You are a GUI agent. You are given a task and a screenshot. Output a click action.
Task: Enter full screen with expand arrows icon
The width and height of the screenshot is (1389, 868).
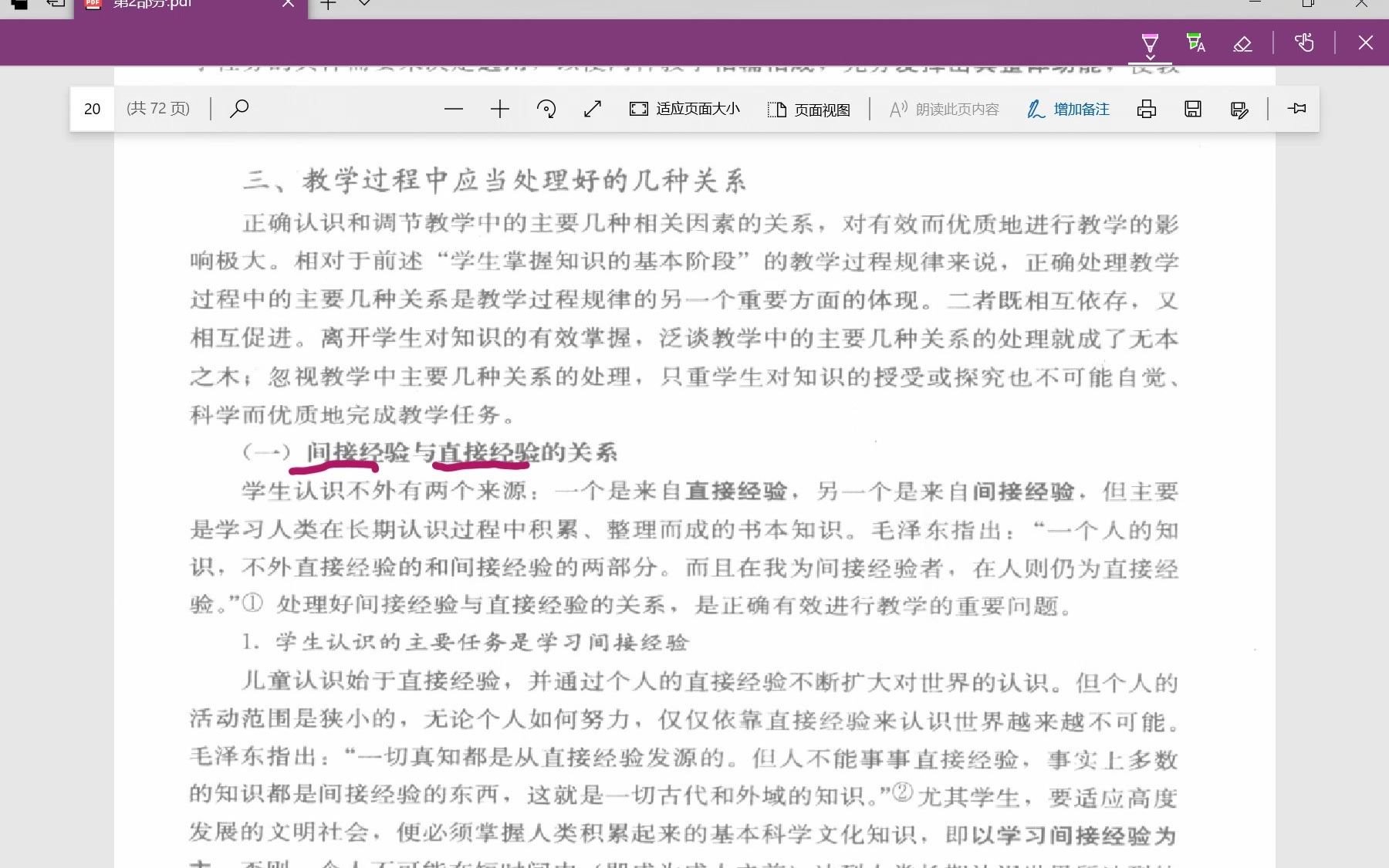(593, 109)
